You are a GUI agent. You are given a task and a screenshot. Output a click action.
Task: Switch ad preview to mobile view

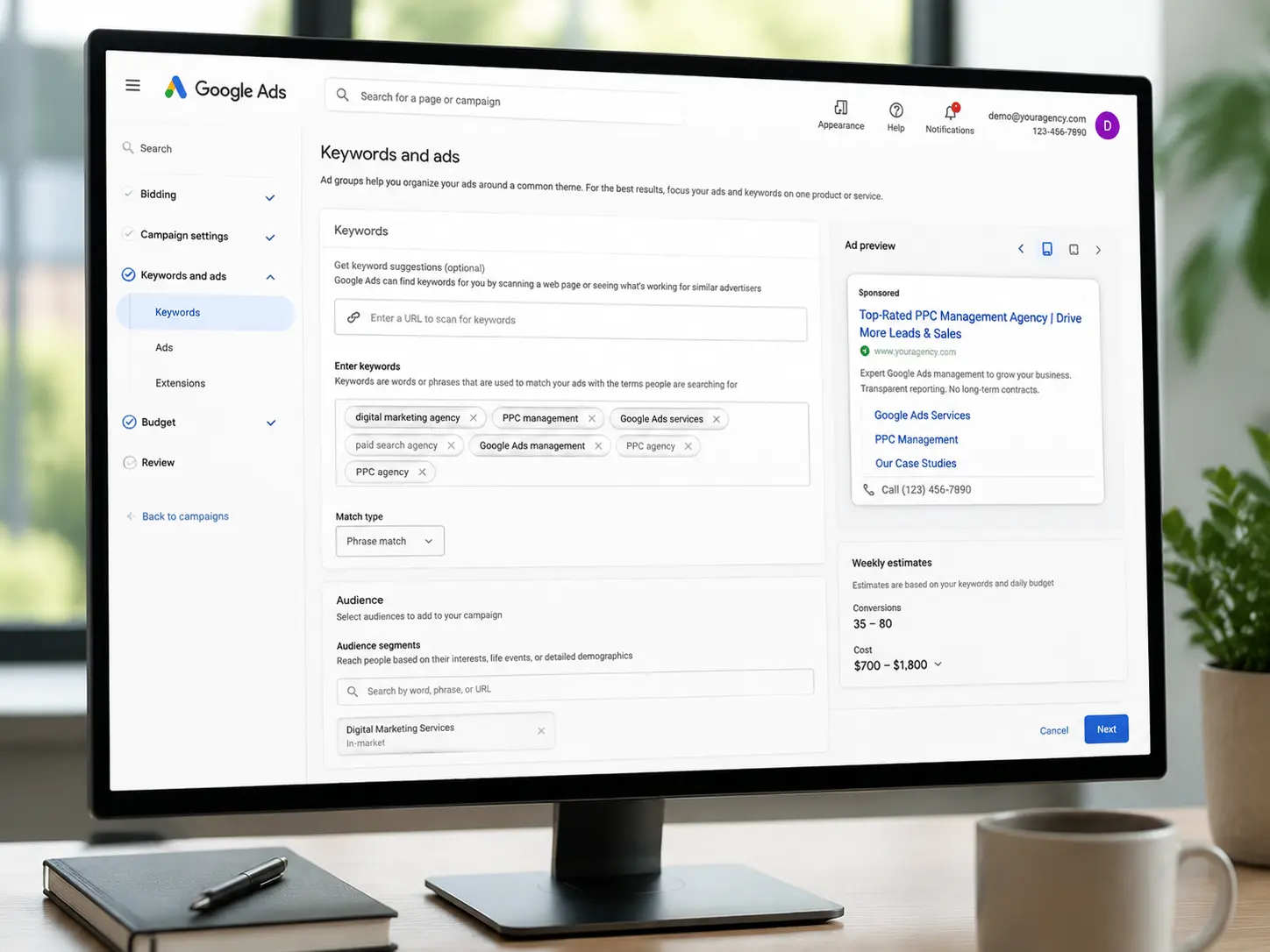(1047, 249)
